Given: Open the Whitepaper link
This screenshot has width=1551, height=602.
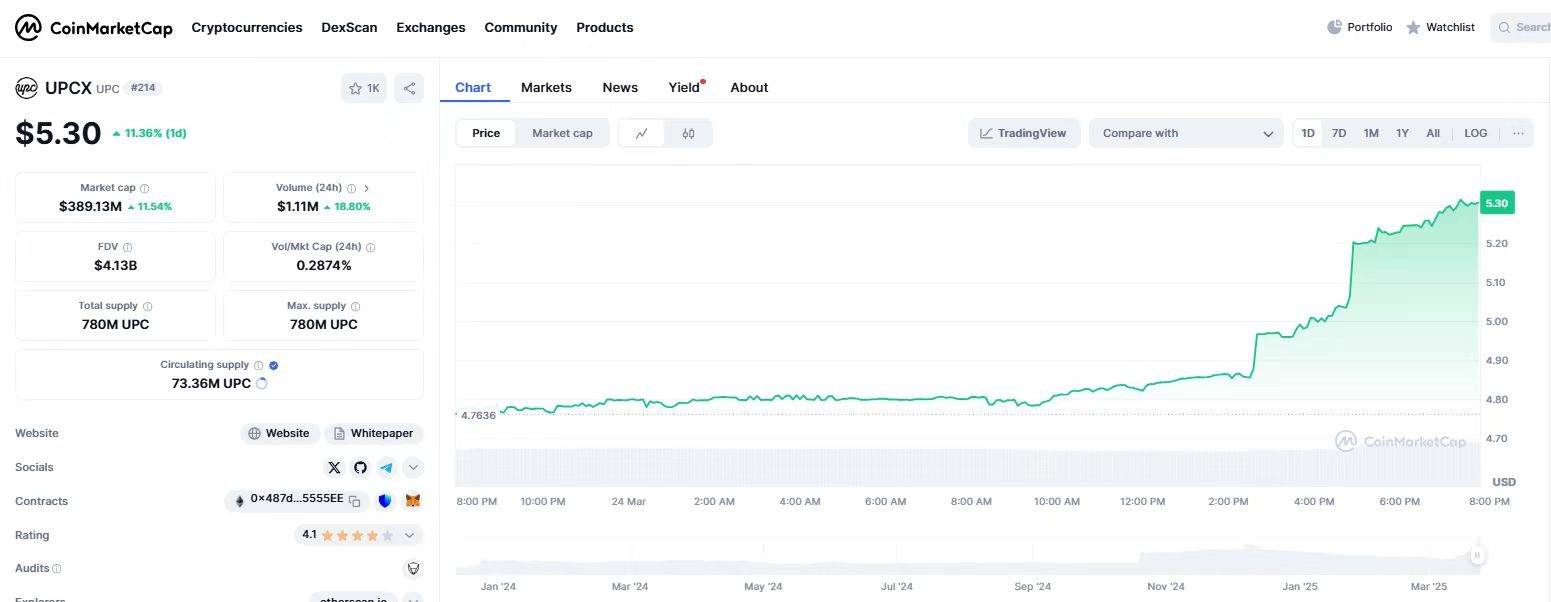Looking at the screenshot, I should point(374,433).
